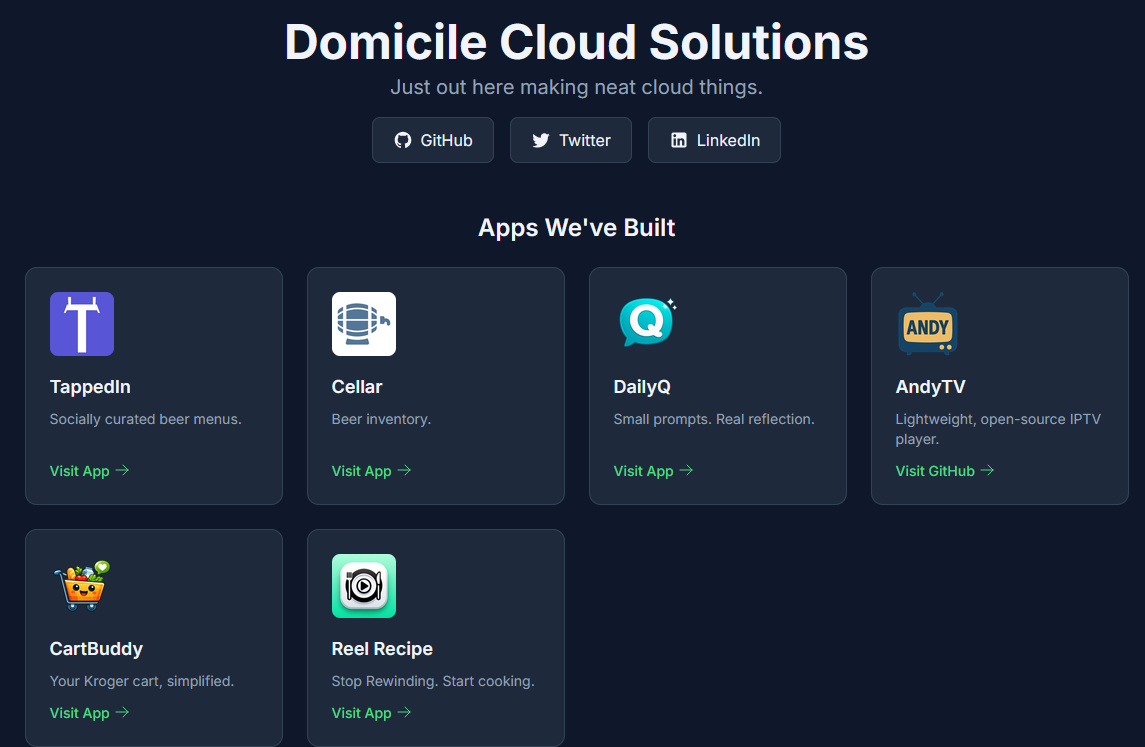Click the DailyQ speech bubble icon
Image resolution: width=1145 pixels, height=747 pixels.
click(x=646, y=324)
